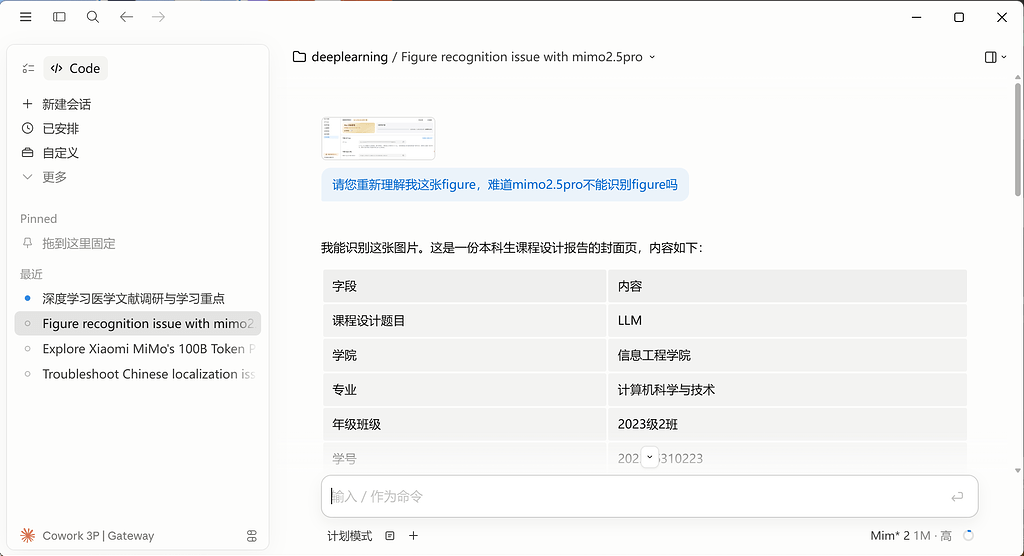Viewport: 1024px width, 556px height.
Task: Click the note icon beside 计划模式
Action: [x=390, y=536]
